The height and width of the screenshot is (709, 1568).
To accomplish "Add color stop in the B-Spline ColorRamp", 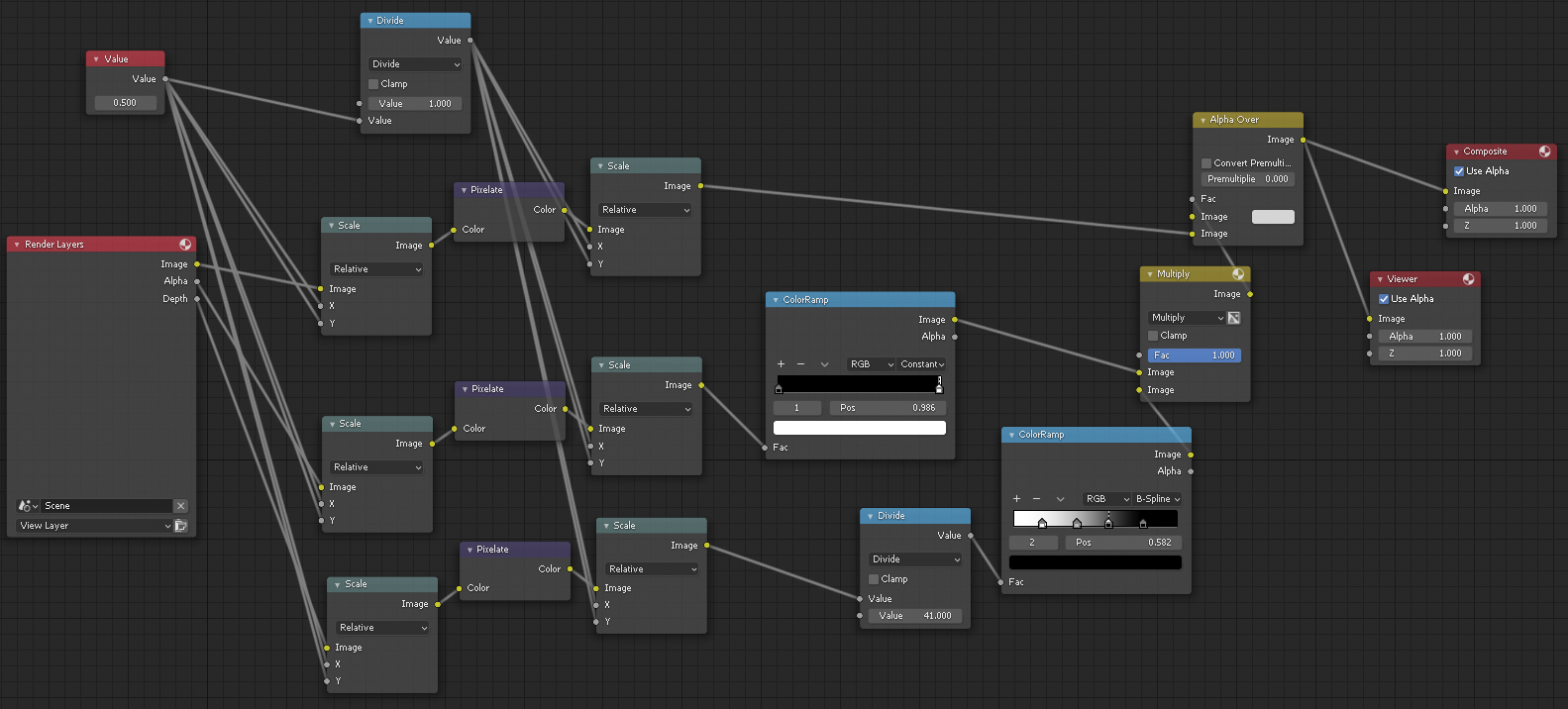I will (1016, 499).
